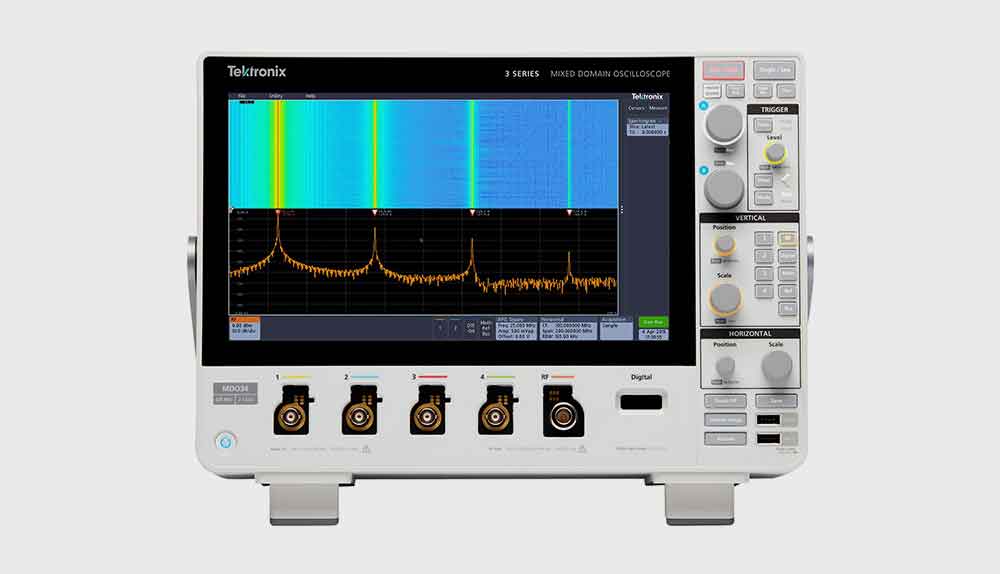Click multipurpose knob A
Screen dimensions: 1000x574
tap(724, 124)
